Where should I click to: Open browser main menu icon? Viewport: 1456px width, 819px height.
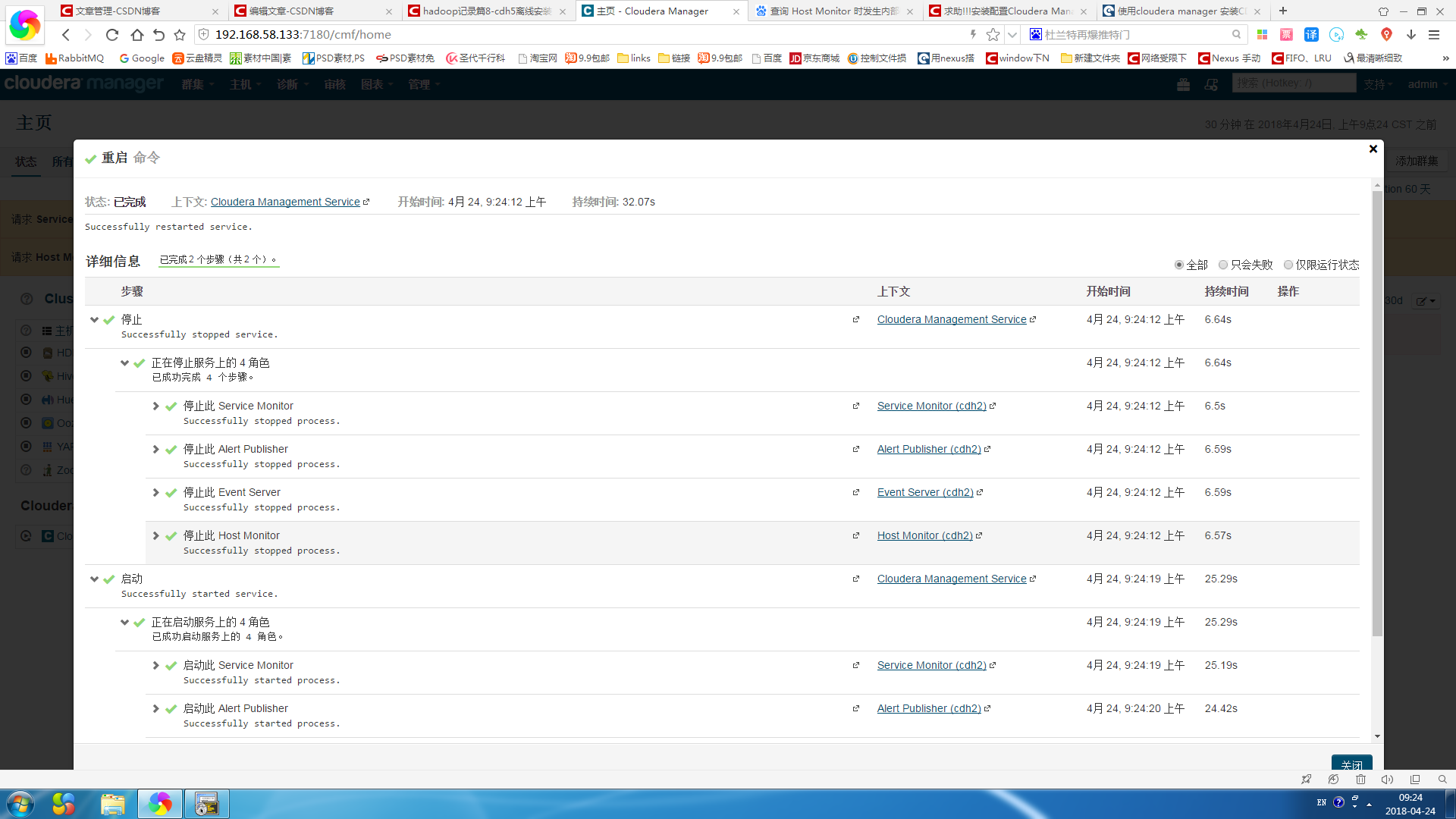(1434, 35)
